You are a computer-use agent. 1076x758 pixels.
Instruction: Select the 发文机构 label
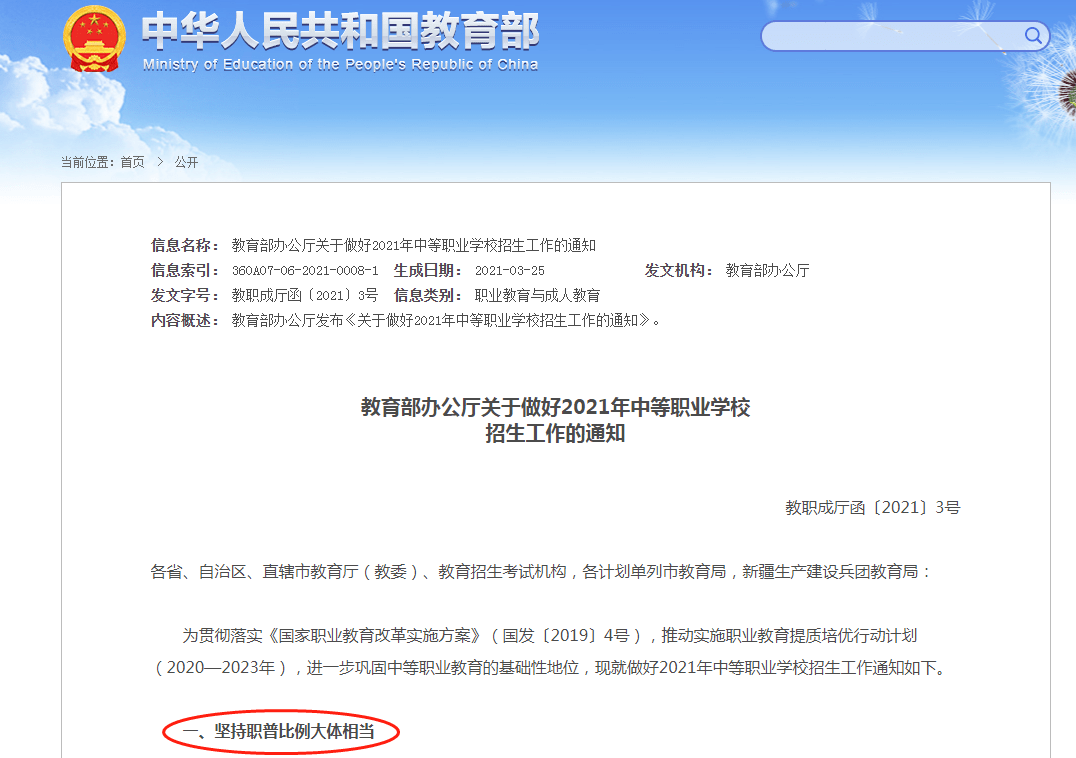tap(679, 270)
